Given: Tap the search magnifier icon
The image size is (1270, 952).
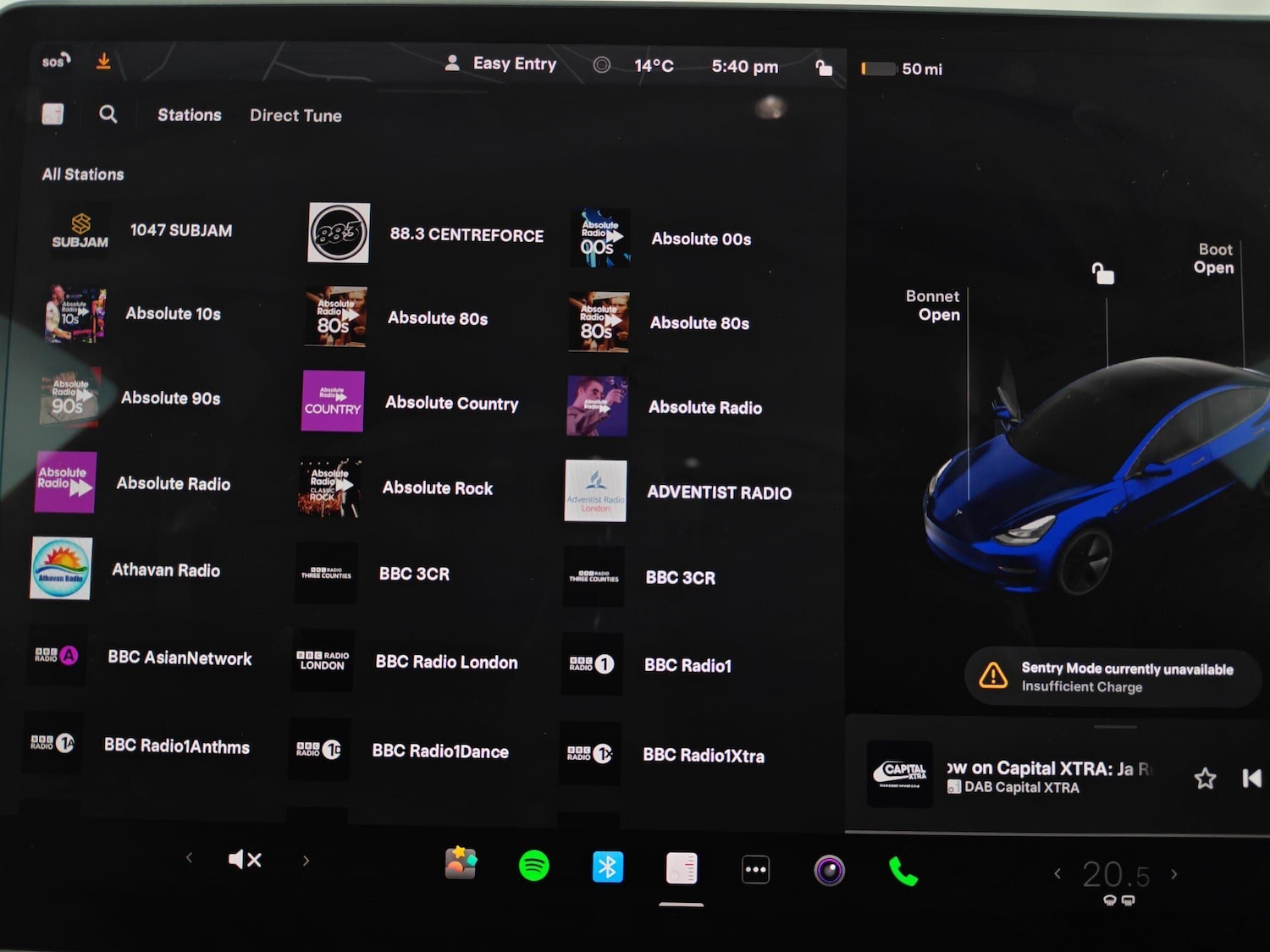Looking at the screenshot, I should pyautogui.click(x=108, y=114).
